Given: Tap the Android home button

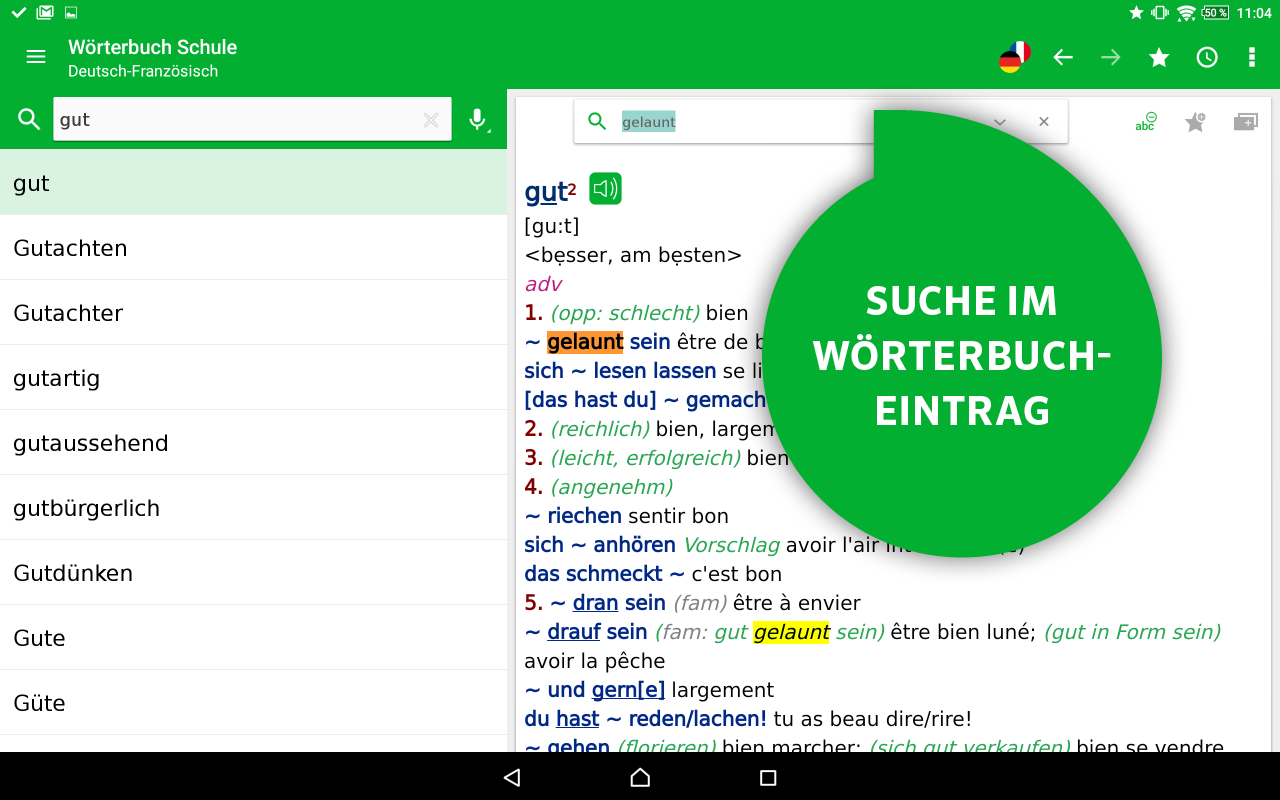Looking at the screenshot, I should pyautogui.click(x=640, y=777).
